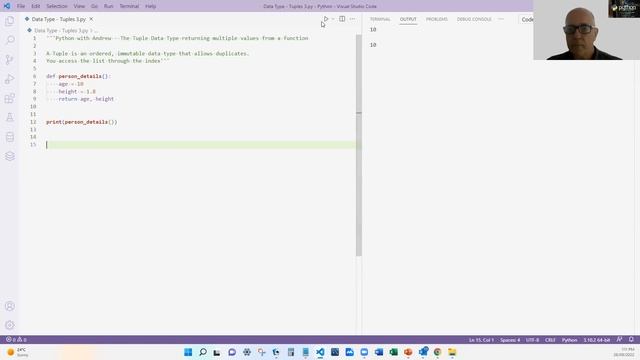Open the Edit menu

pyautogui.click(x=36, y=6)
